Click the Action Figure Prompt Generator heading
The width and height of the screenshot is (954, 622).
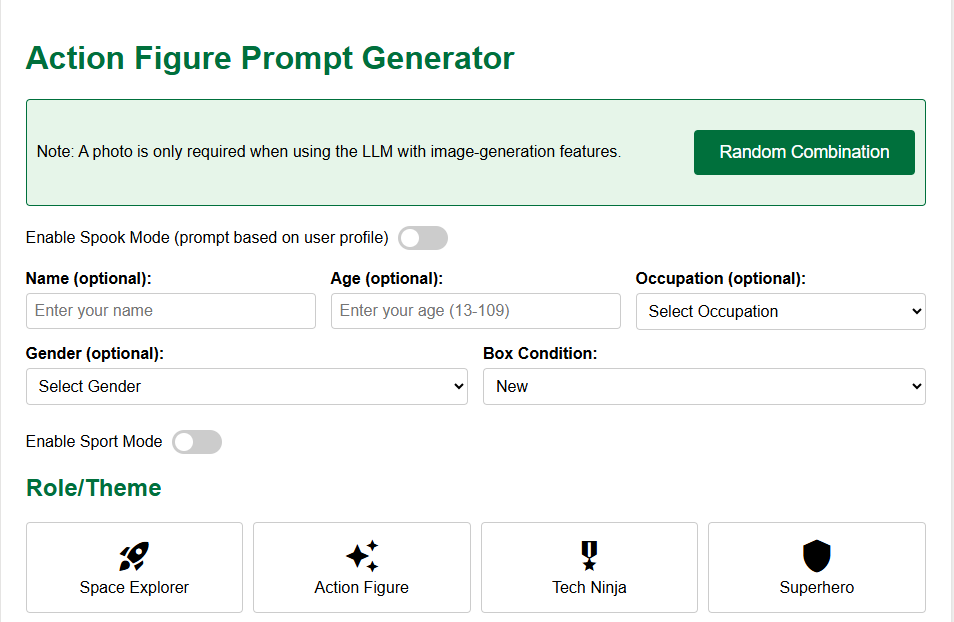[270, 58]
